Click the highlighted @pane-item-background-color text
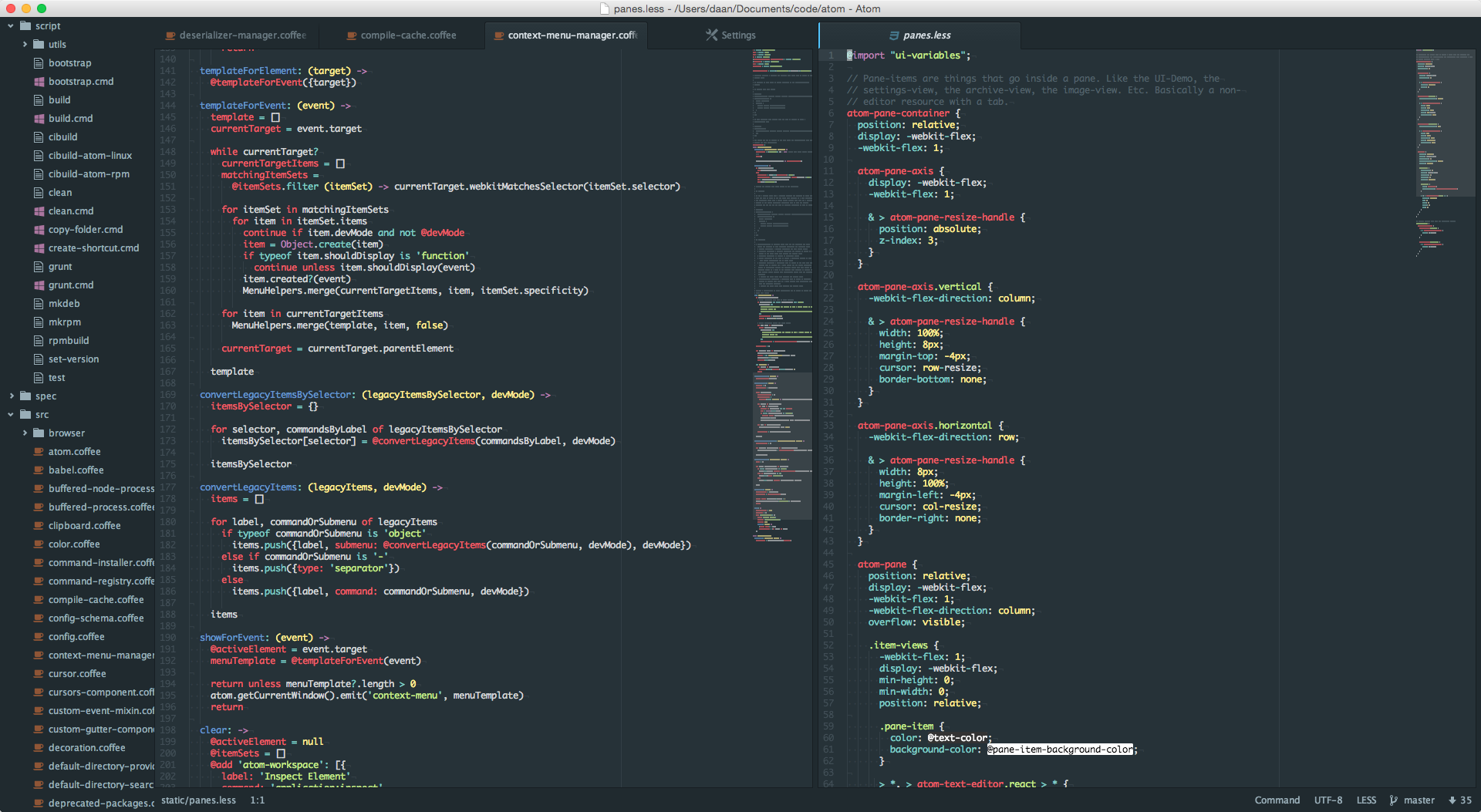Screen dimensions: 1481x812 click(1061, 750)
